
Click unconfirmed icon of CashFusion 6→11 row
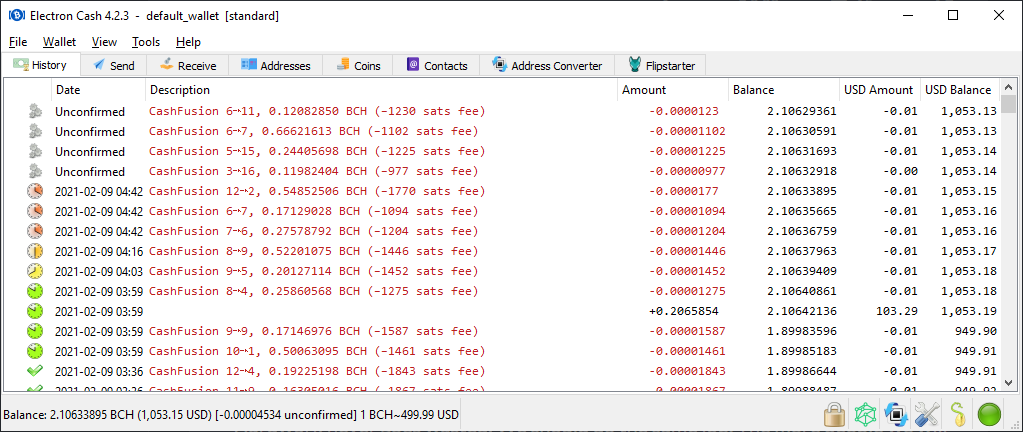pyautogui.click(x=35, y=112)
